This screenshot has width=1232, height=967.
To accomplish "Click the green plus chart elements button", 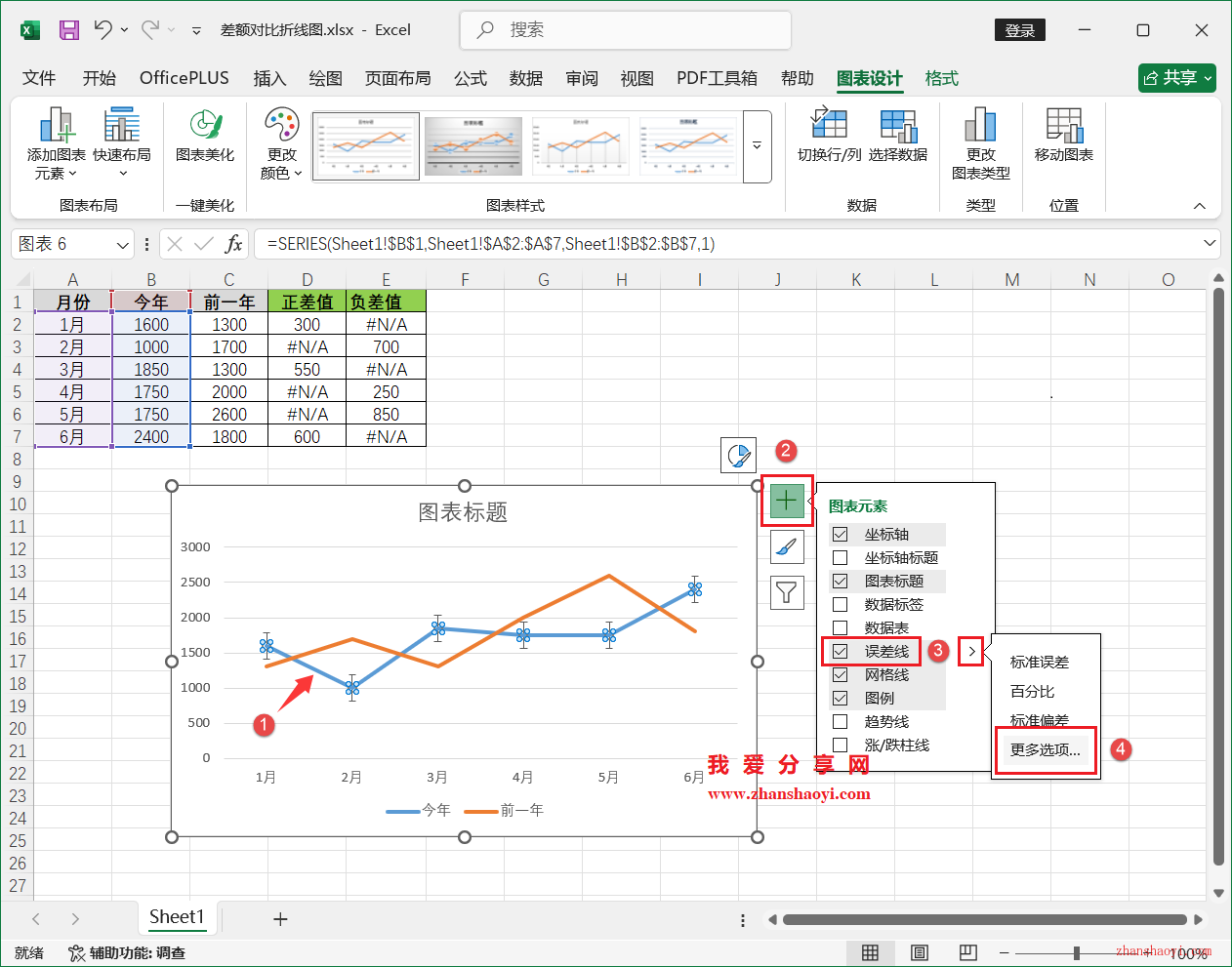I will point(787,500).
